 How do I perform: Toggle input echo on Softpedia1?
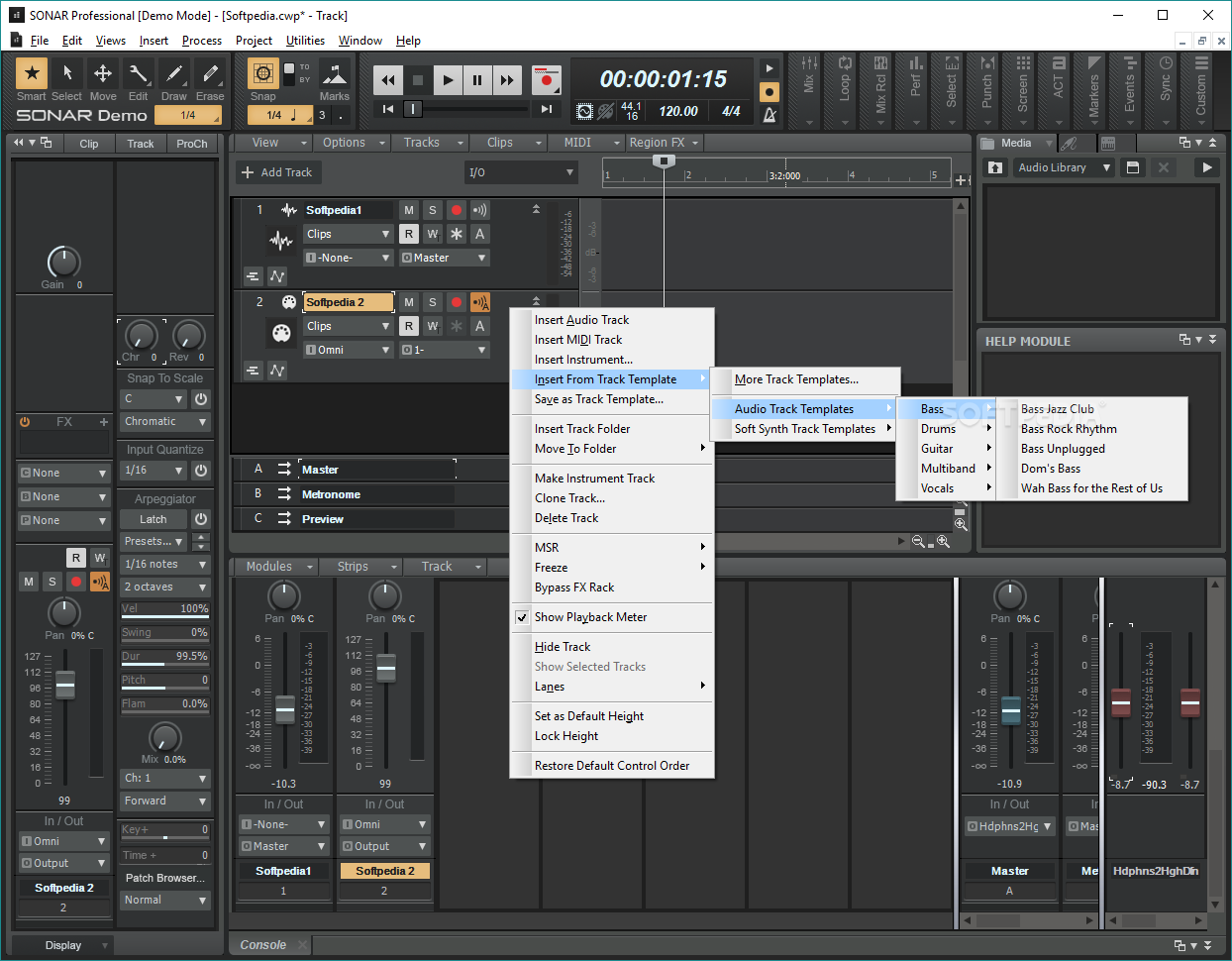(480, 210)
